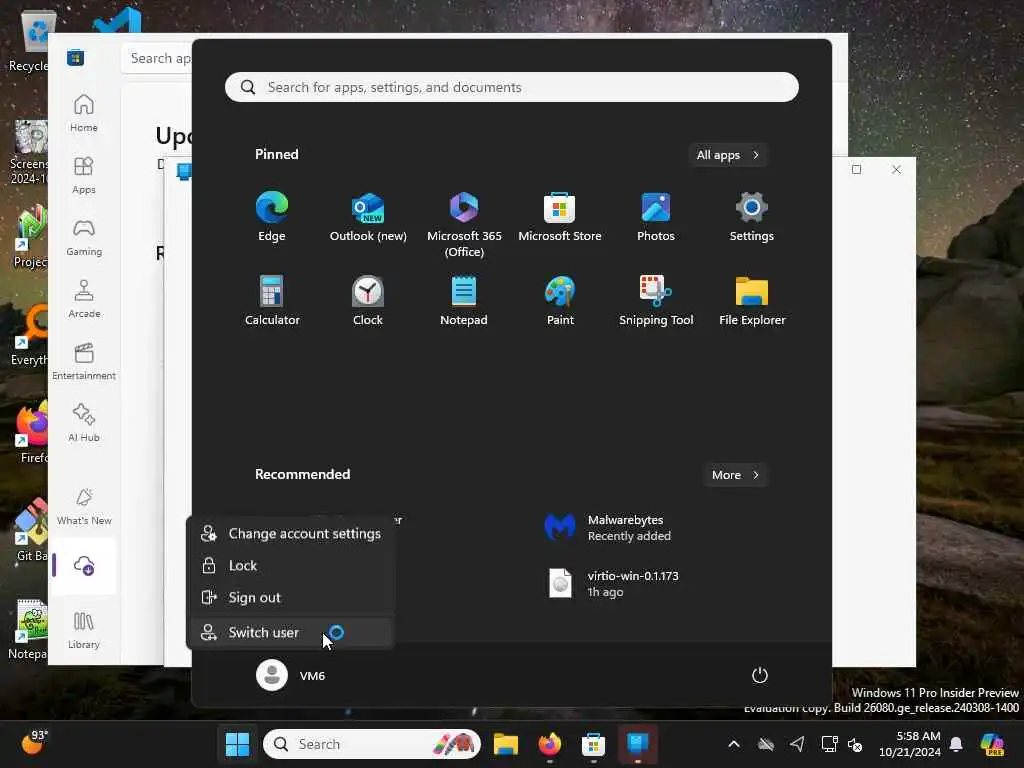Focus Start menu search box
Viewport: 1024px width, 768px height.
coord(511,87)
